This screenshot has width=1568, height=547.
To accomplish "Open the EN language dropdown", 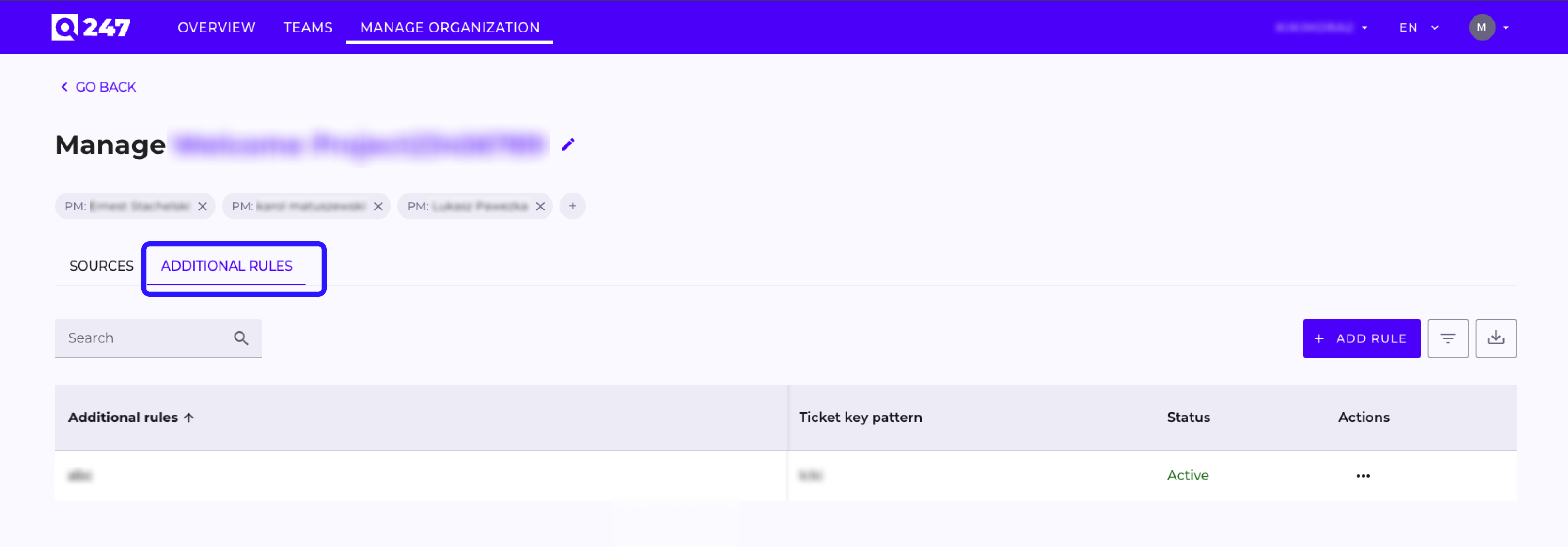I will coord(1419,28).
